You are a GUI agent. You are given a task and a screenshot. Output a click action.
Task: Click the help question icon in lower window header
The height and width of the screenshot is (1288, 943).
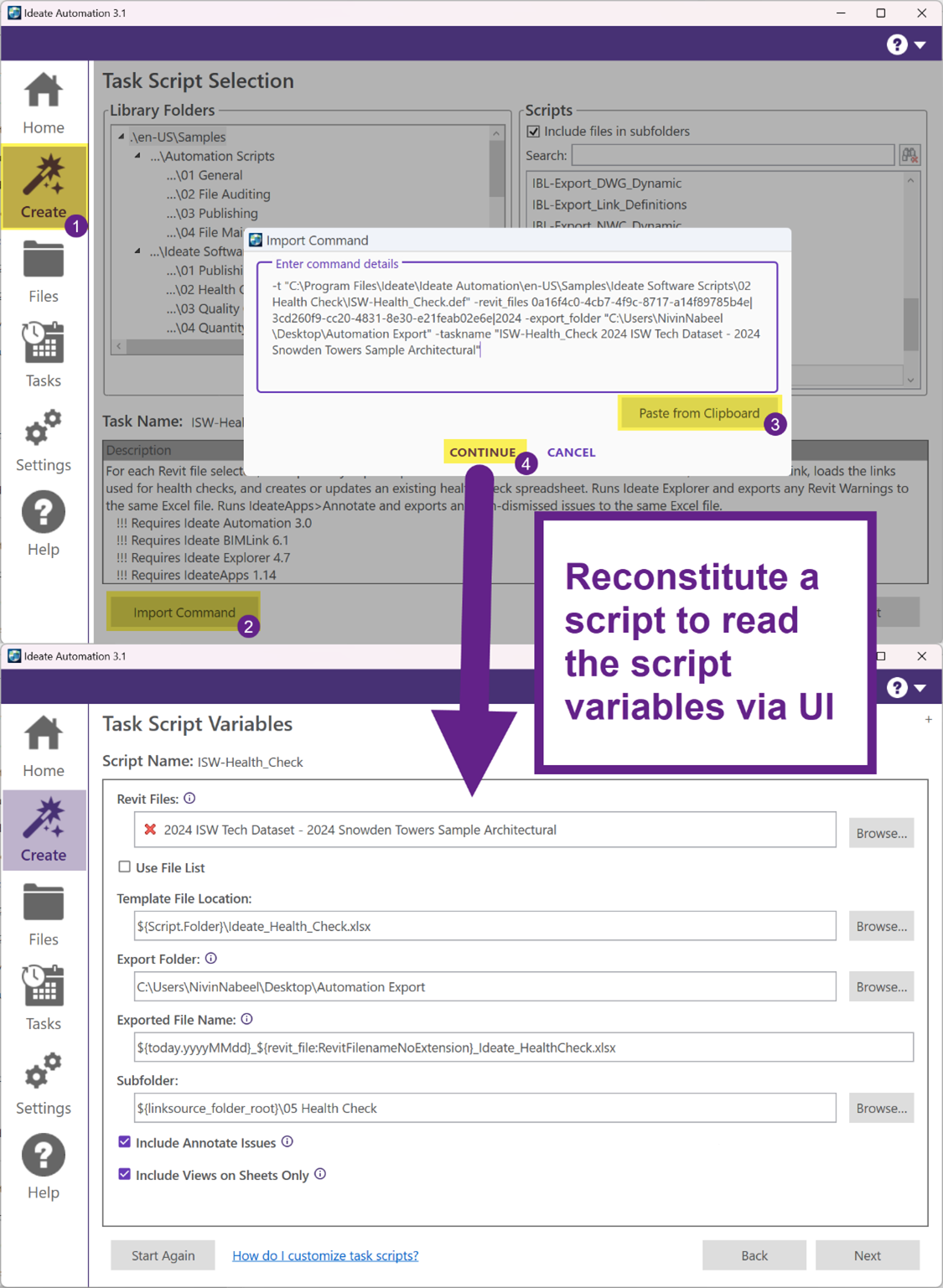[x=897, y=687]
